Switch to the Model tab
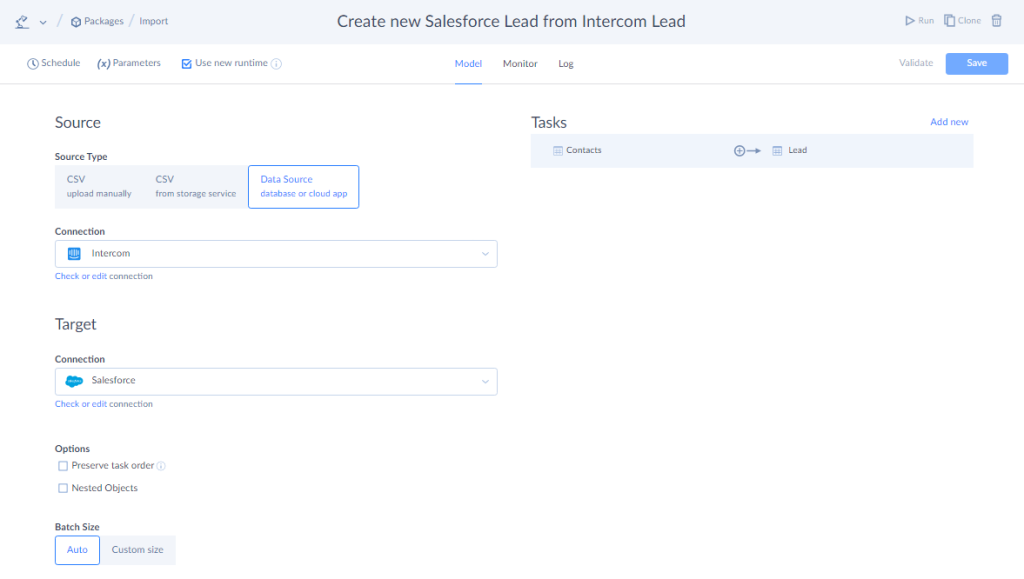The height and width of the screenshot is (579, 1024). pos(468,64)
